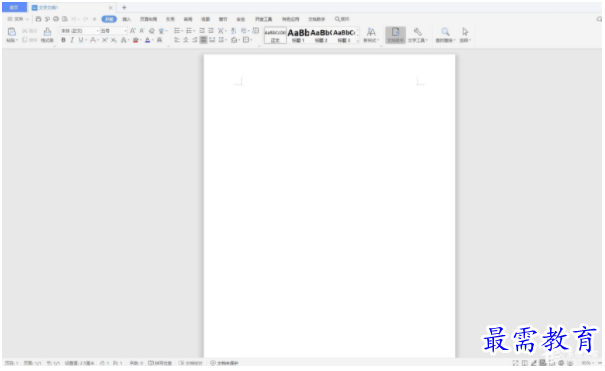
Task: Click the text highlight color button
Action: (135, 40)
